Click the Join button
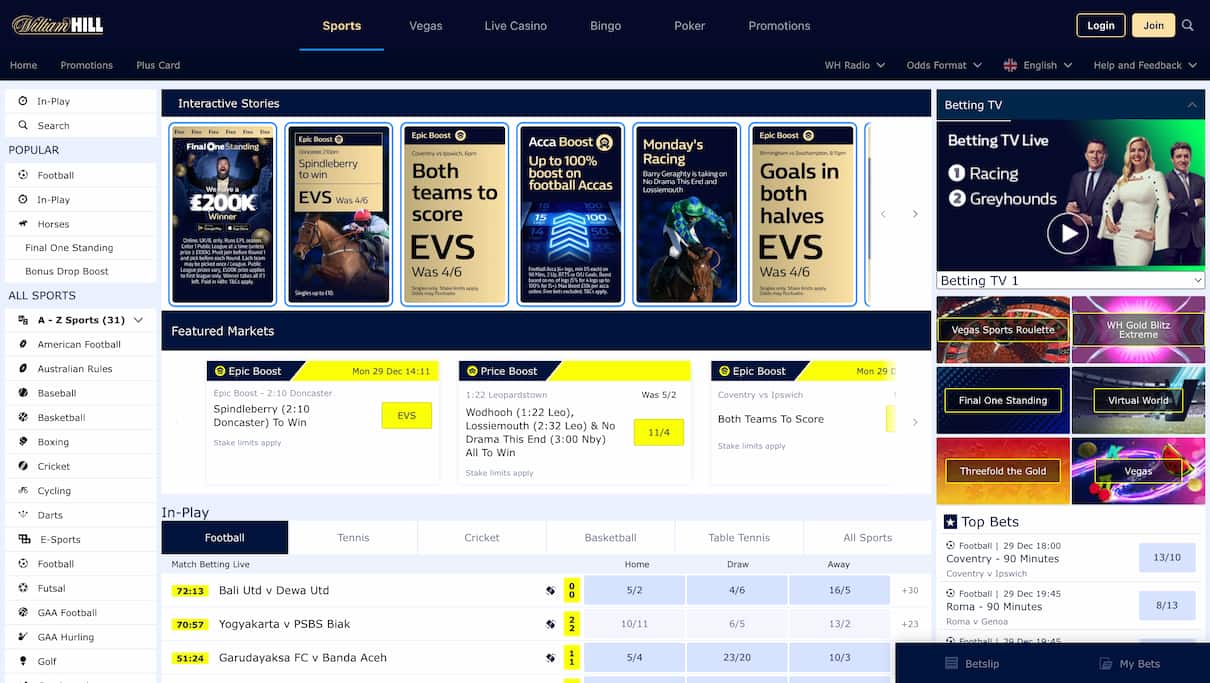1210x683 pixels. 1153,25
